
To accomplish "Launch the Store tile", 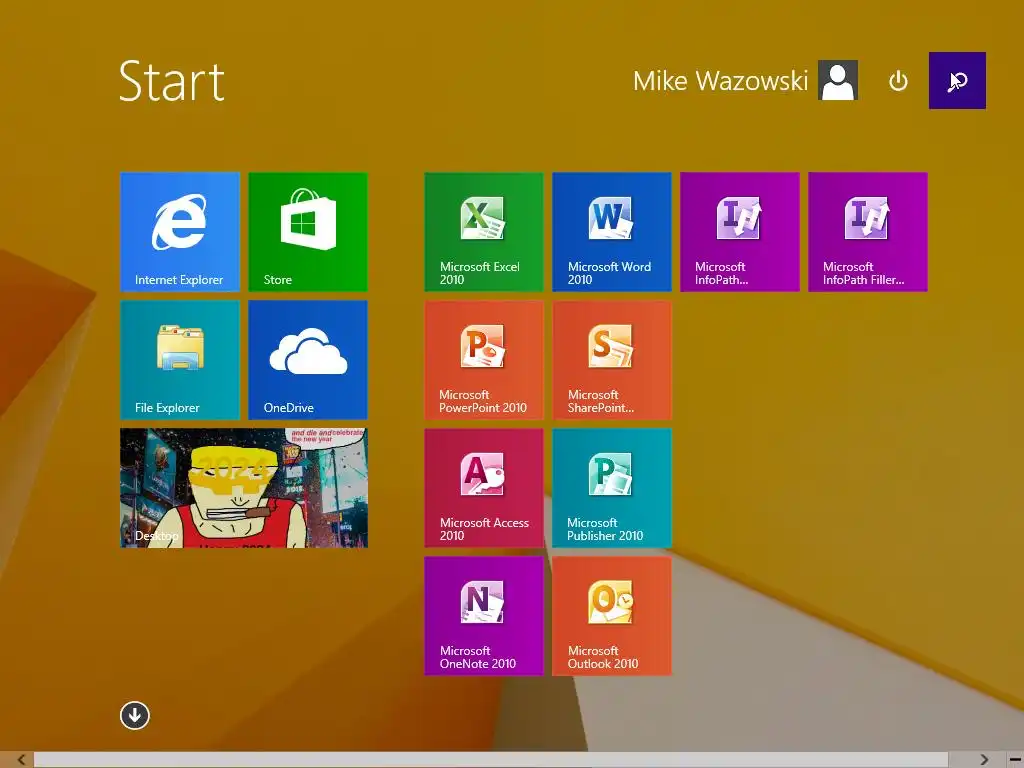I will pos(308,232).
